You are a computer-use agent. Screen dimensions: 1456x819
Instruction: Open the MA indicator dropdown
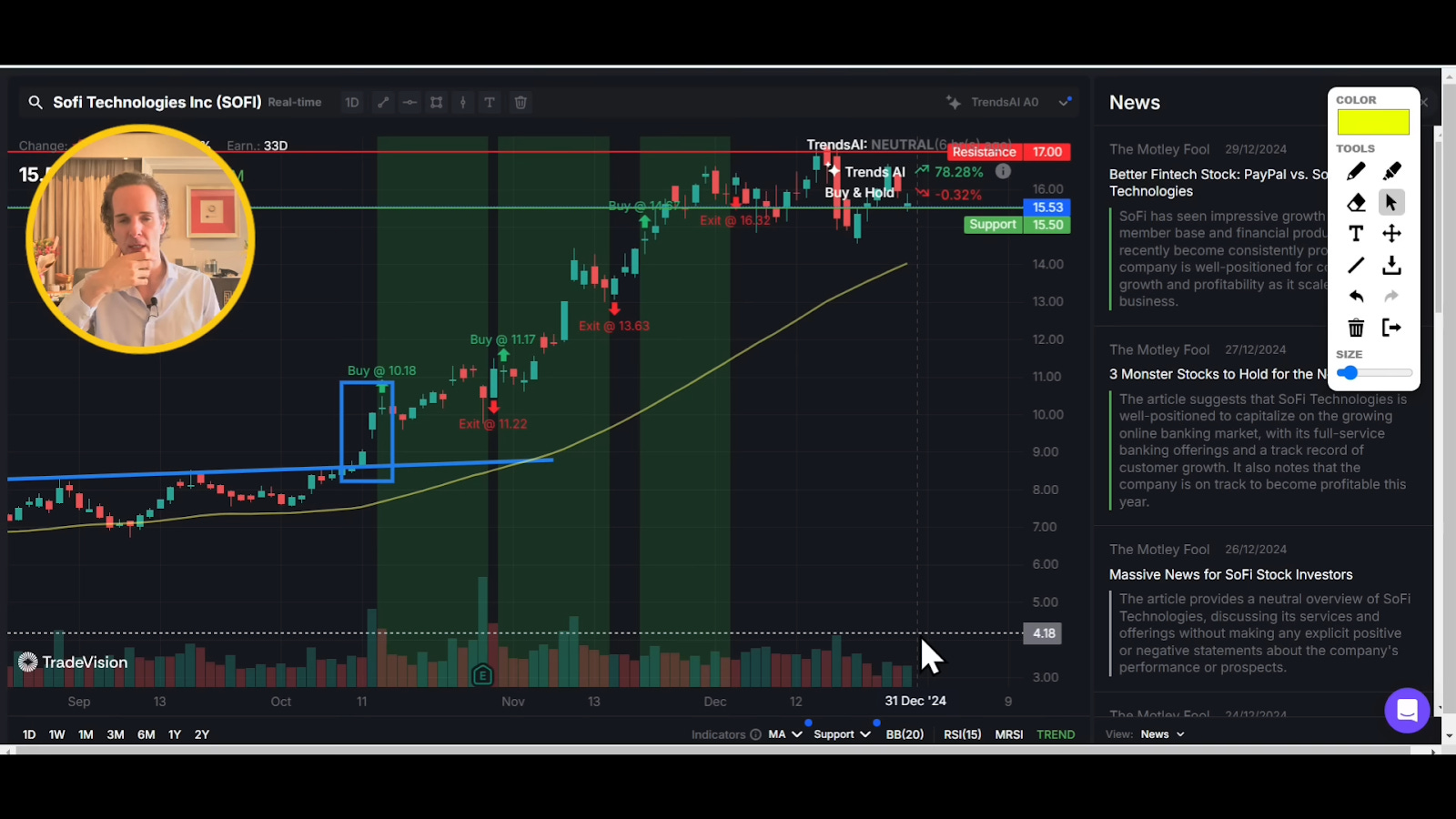pyautogui.click(x=785, y=734)
